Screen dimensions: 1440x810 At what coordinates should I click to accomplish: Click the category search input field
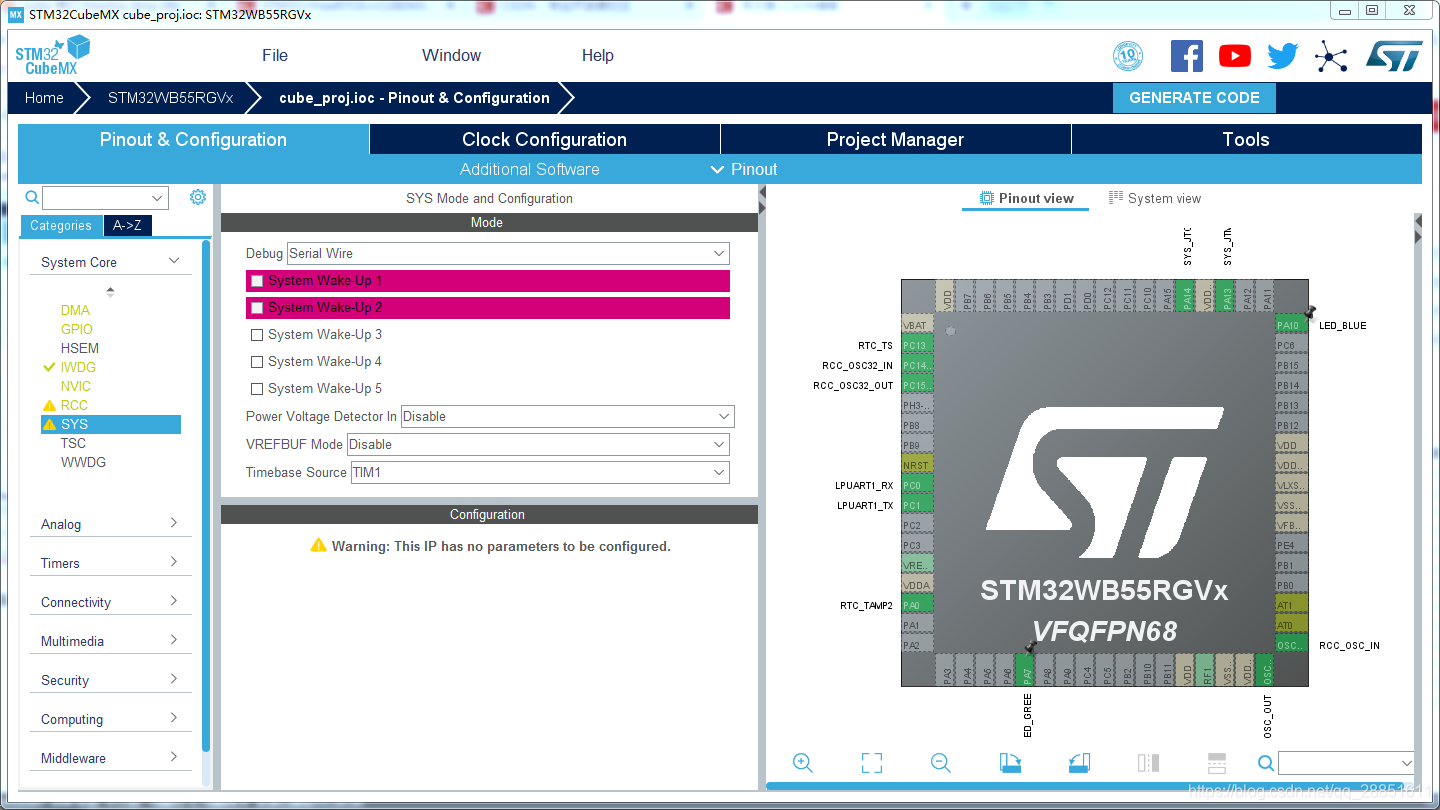tap(105, 198)
